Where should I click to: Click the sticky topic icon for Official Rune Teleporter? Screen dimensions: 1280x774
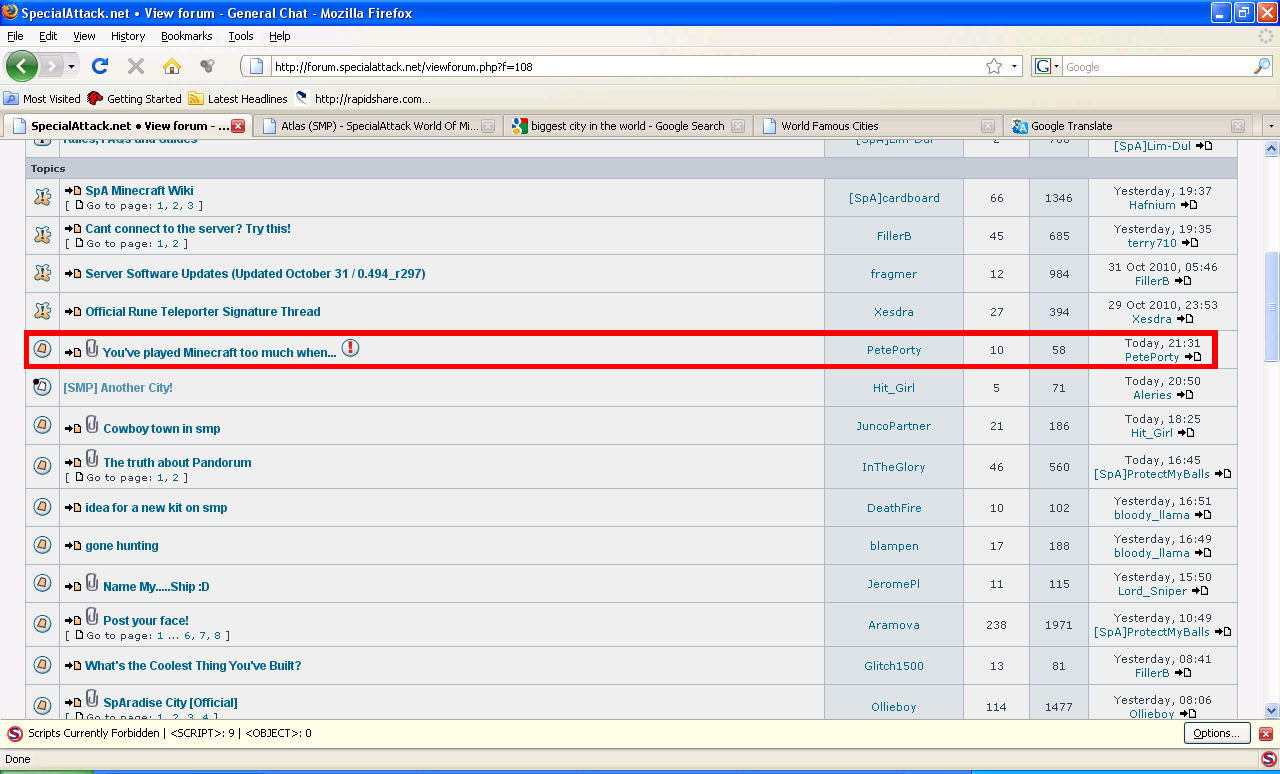(x=42, y=311)
